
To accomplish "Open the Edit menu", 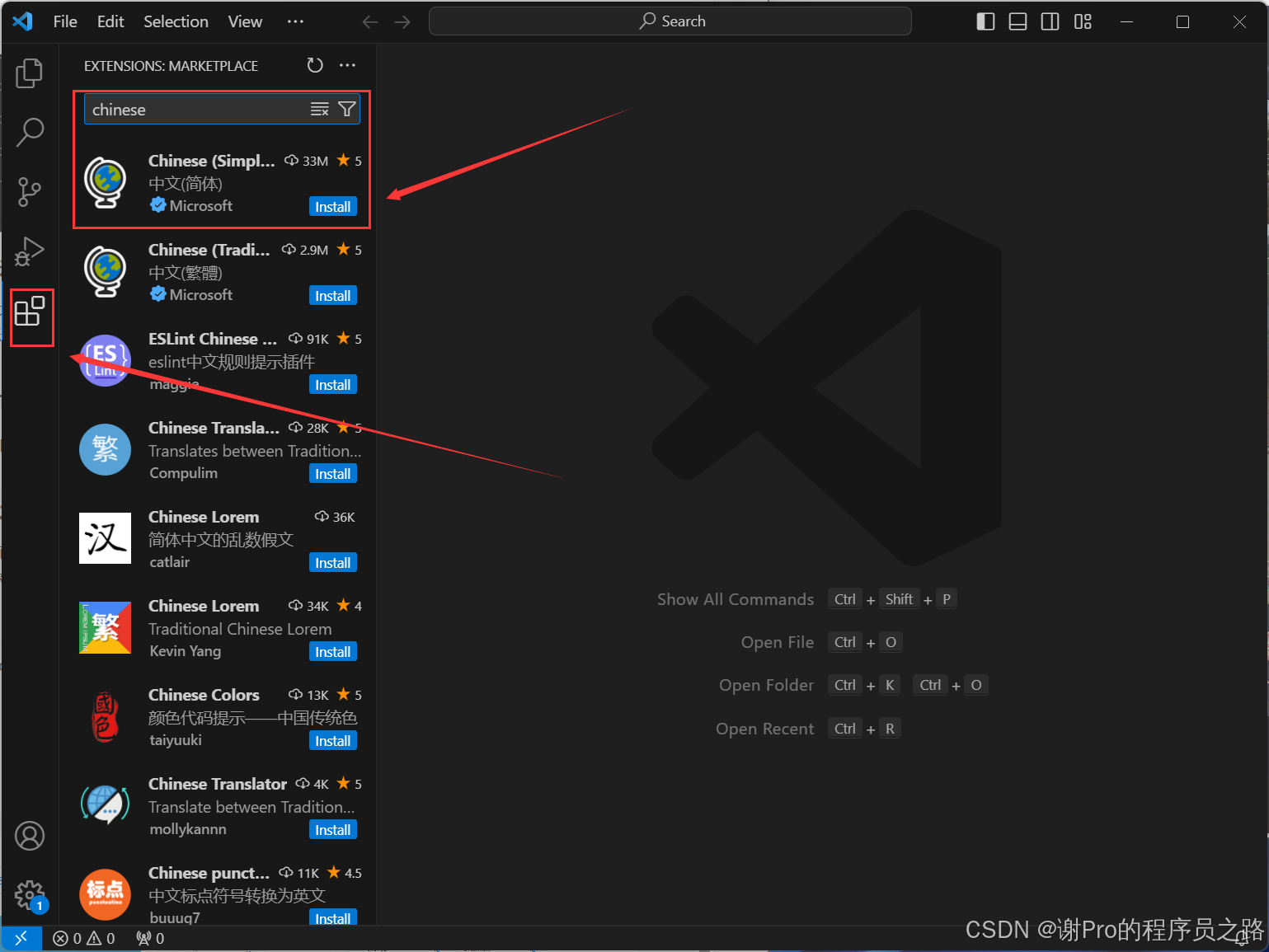I will 110,21.
